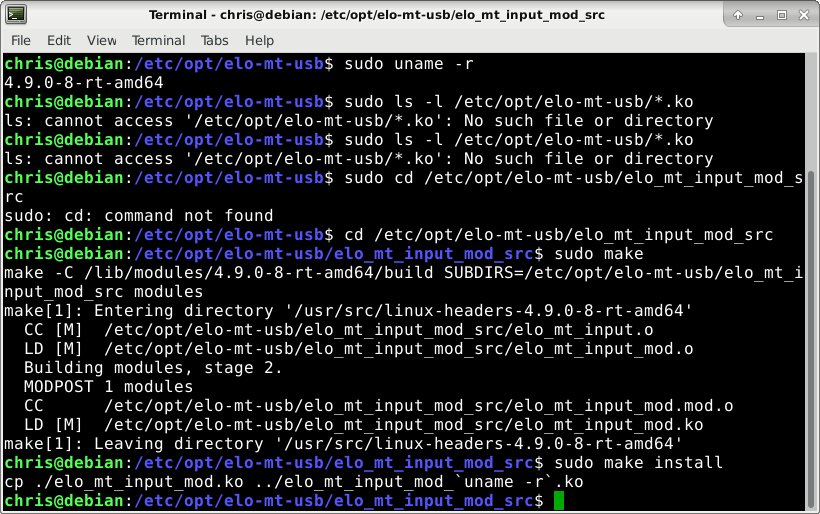Click the 'cp ./elo_mt_input_mod.ko' output line

click(293, 482)
